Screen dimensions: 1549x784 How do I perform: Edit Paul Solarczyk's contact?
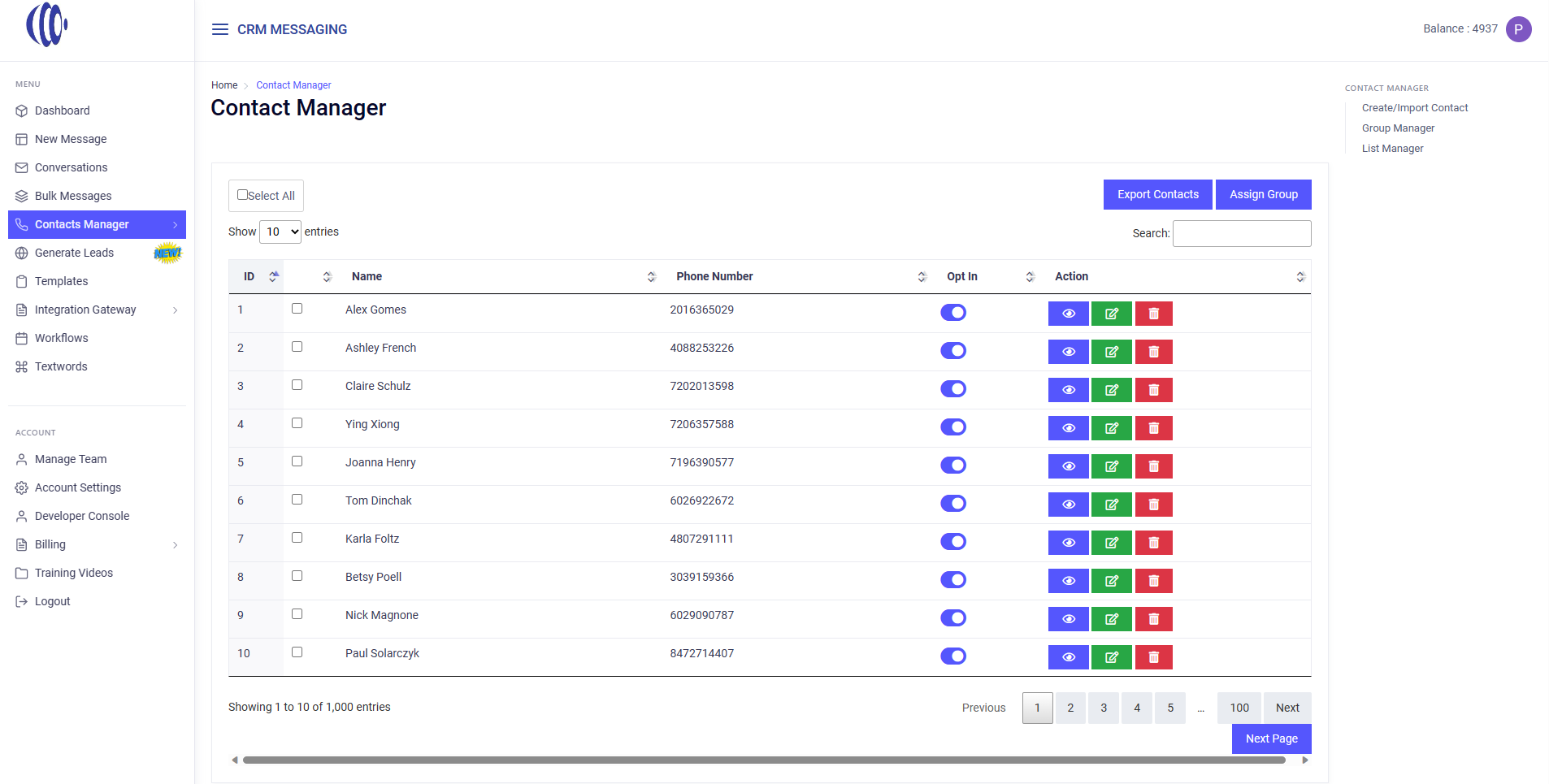click(1112, 657)
